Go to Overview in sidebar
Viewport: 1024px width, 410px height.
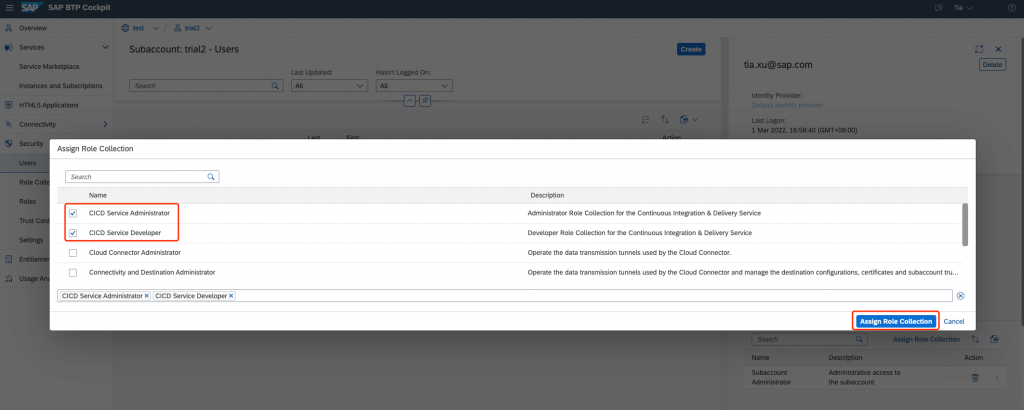click(33, 28)
